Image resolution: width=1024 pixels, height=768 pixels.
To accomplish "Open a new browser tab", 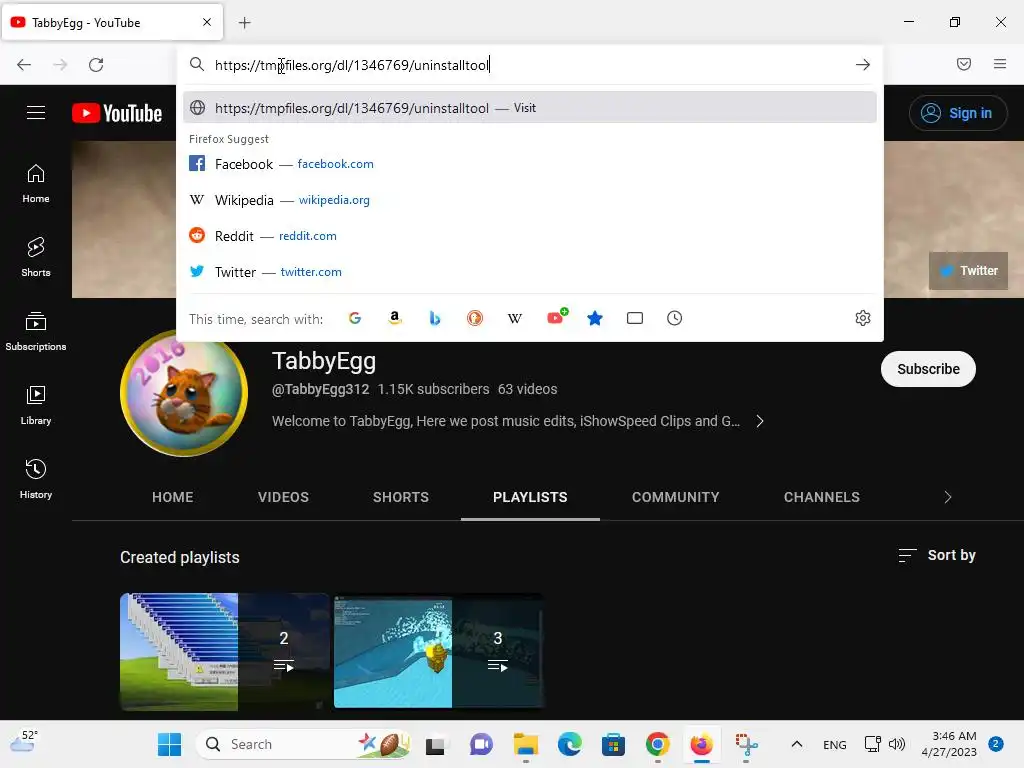I will click(x=244, y=23).
